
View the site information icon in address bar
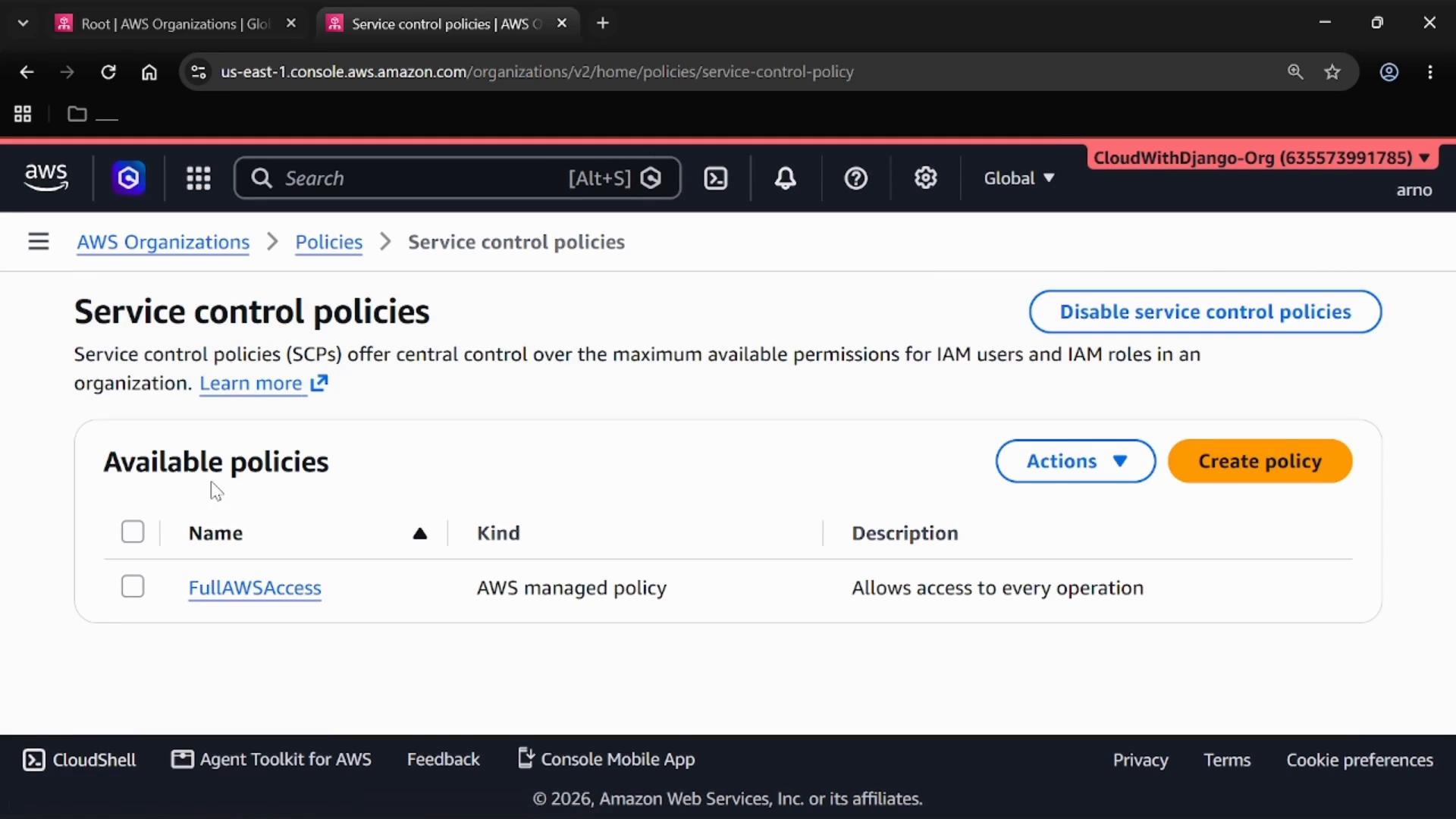199,72
